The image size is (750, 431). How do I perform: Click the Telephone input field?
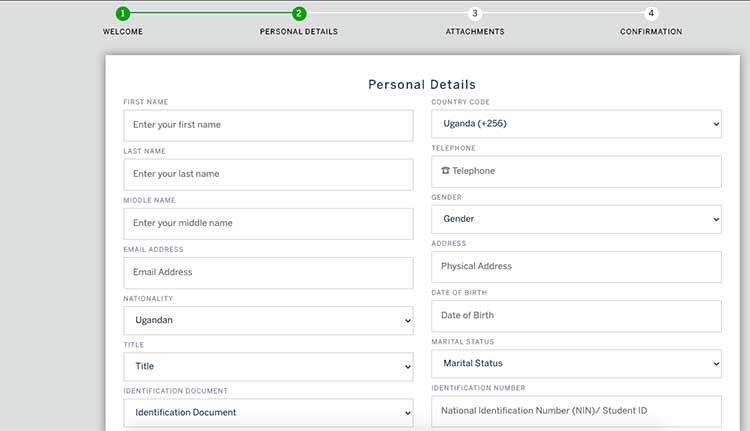coord(576,171)
